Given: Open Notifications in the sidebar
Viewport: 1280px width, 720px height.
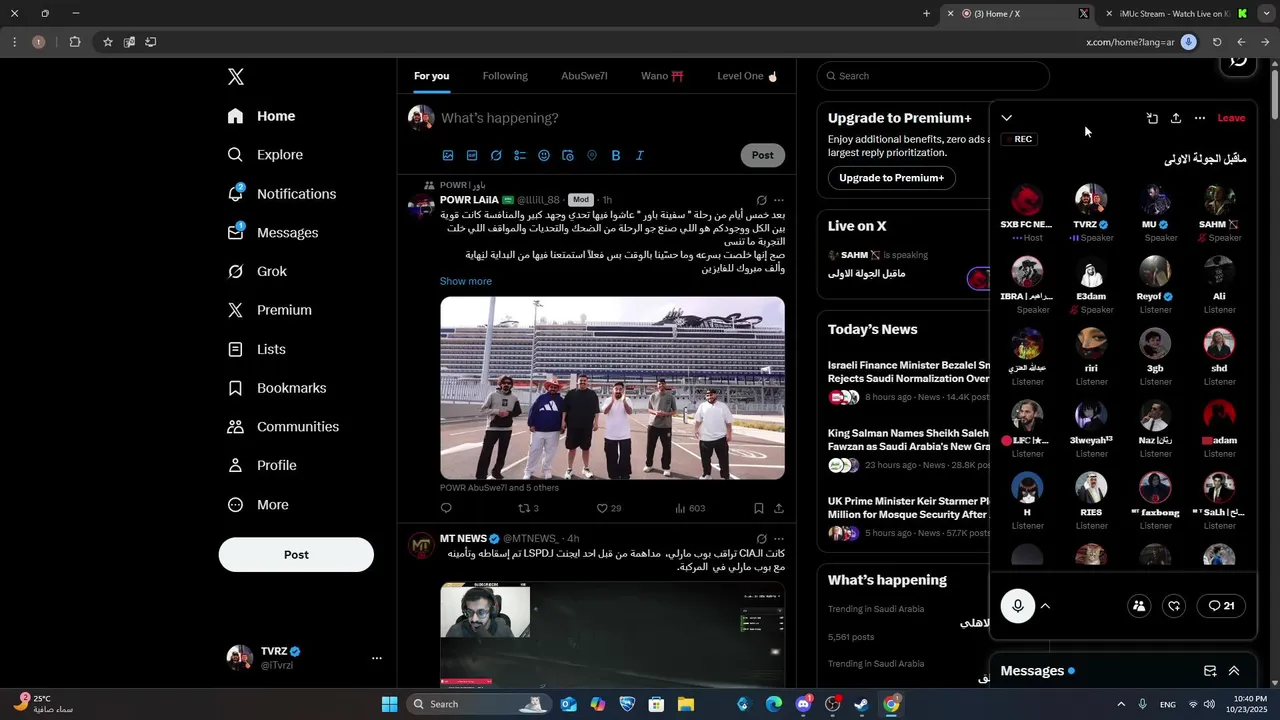Looking at the screenshot, I should click(282, 194).
